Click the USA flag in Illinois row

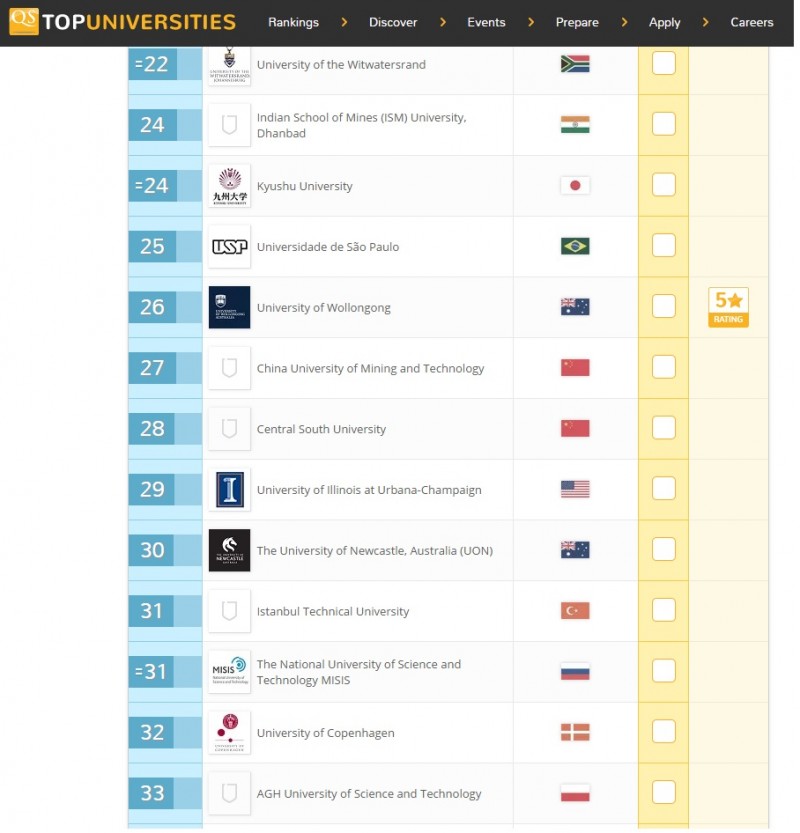(575, 489)
